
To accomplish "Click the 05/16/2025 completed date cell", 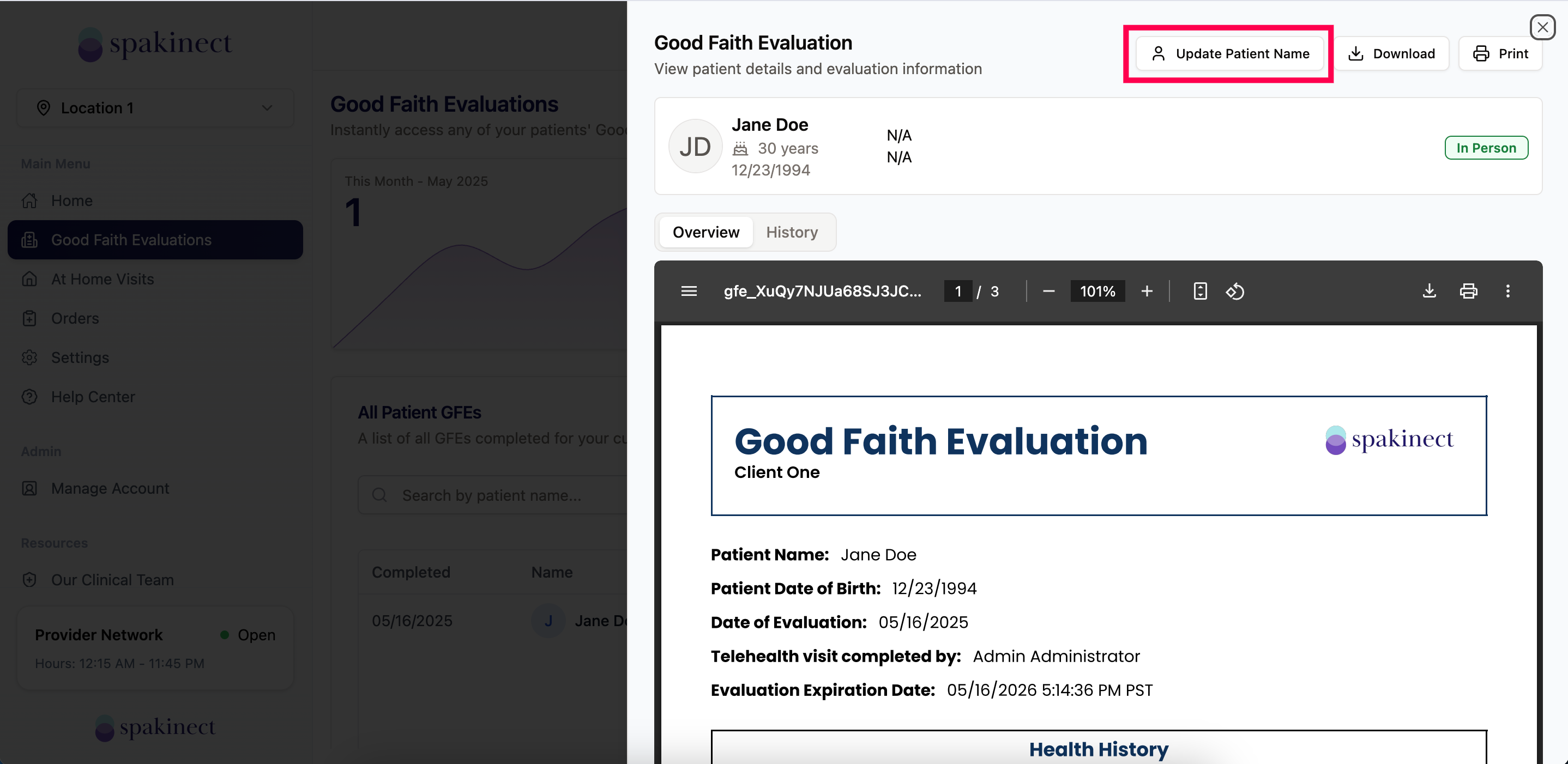I will [x=412, y=621].
